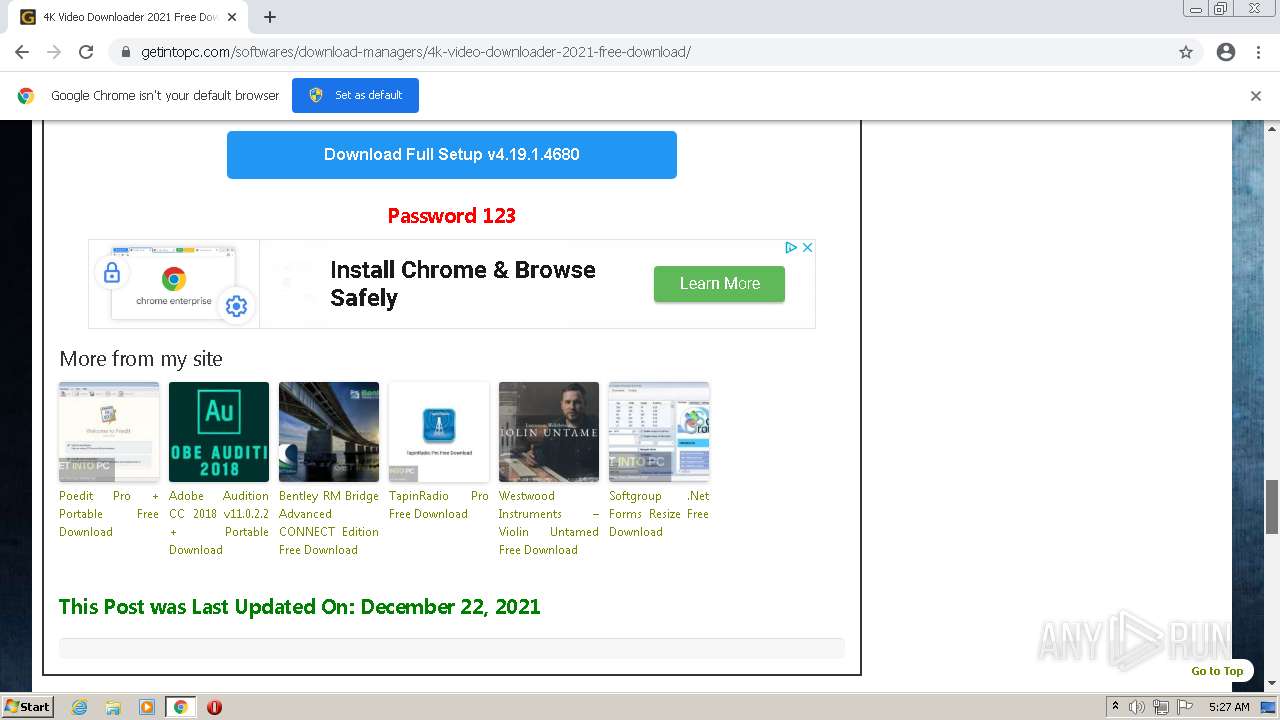Open the Bentley RM Bridge thumbnail
This screenshot has height=720, width=1280.
329,432
